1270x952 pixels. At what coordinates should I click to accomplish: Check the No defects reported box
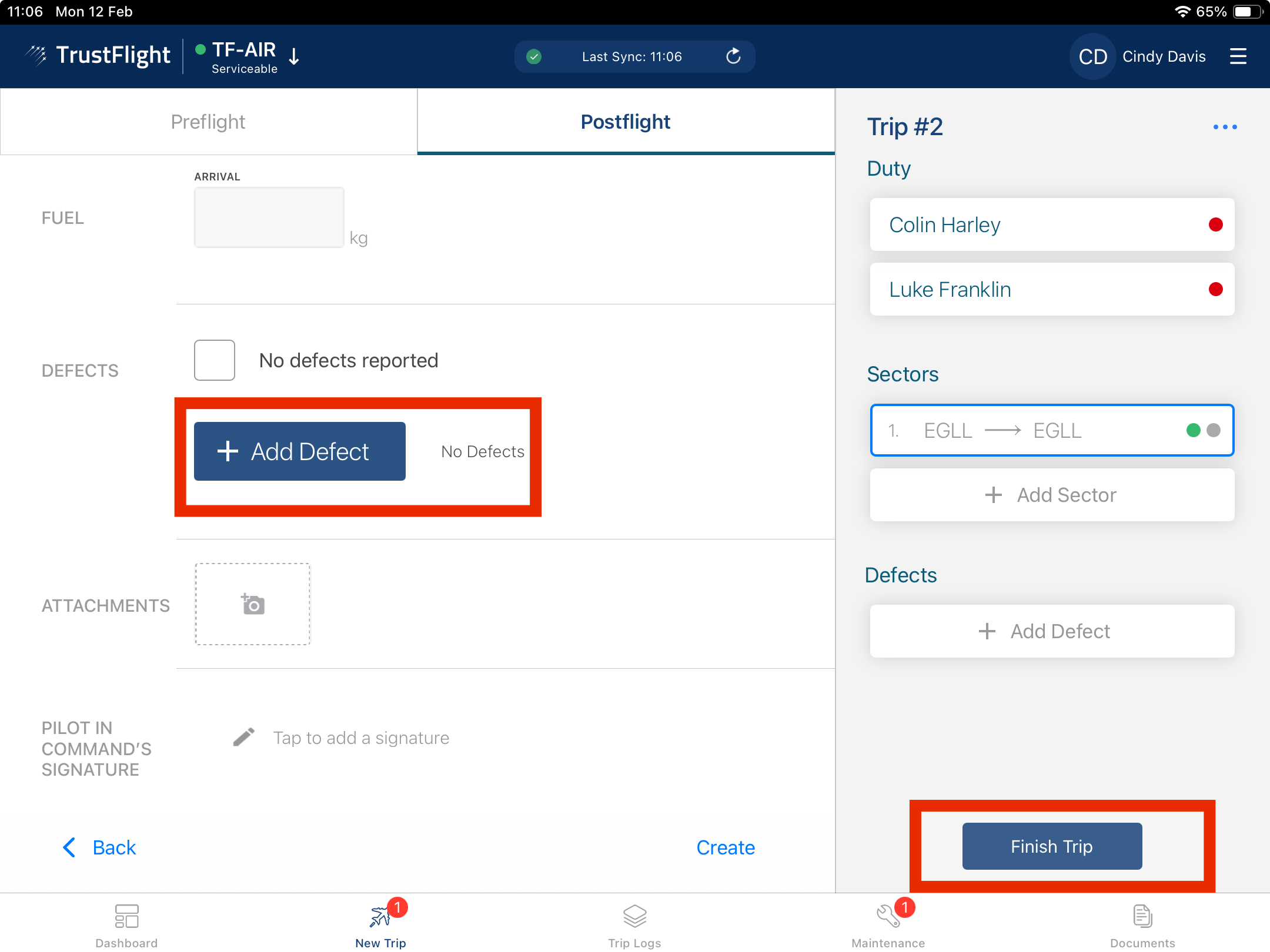click(215, 360)
